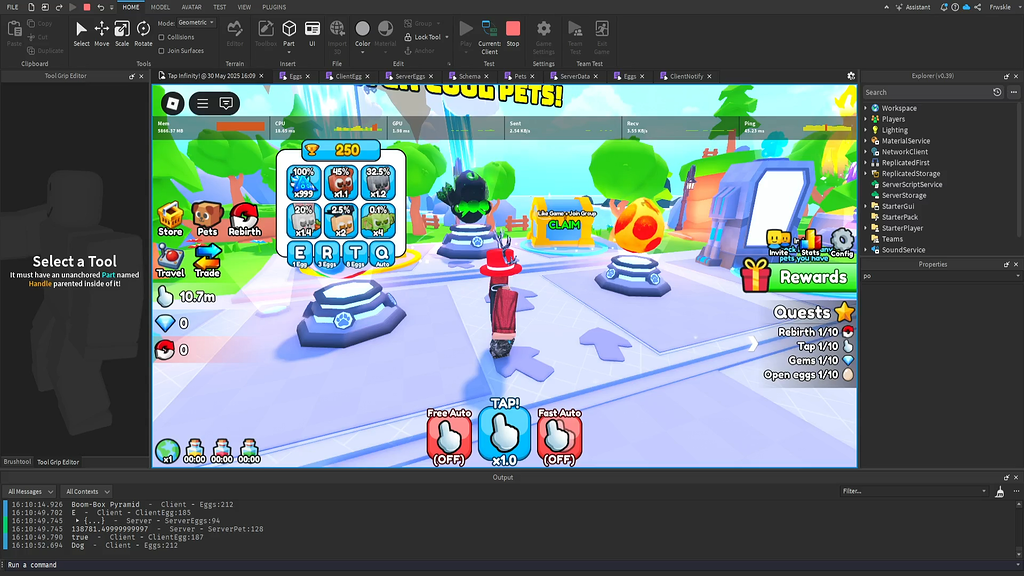Stop the current playtest

click(x=513, y=30)
